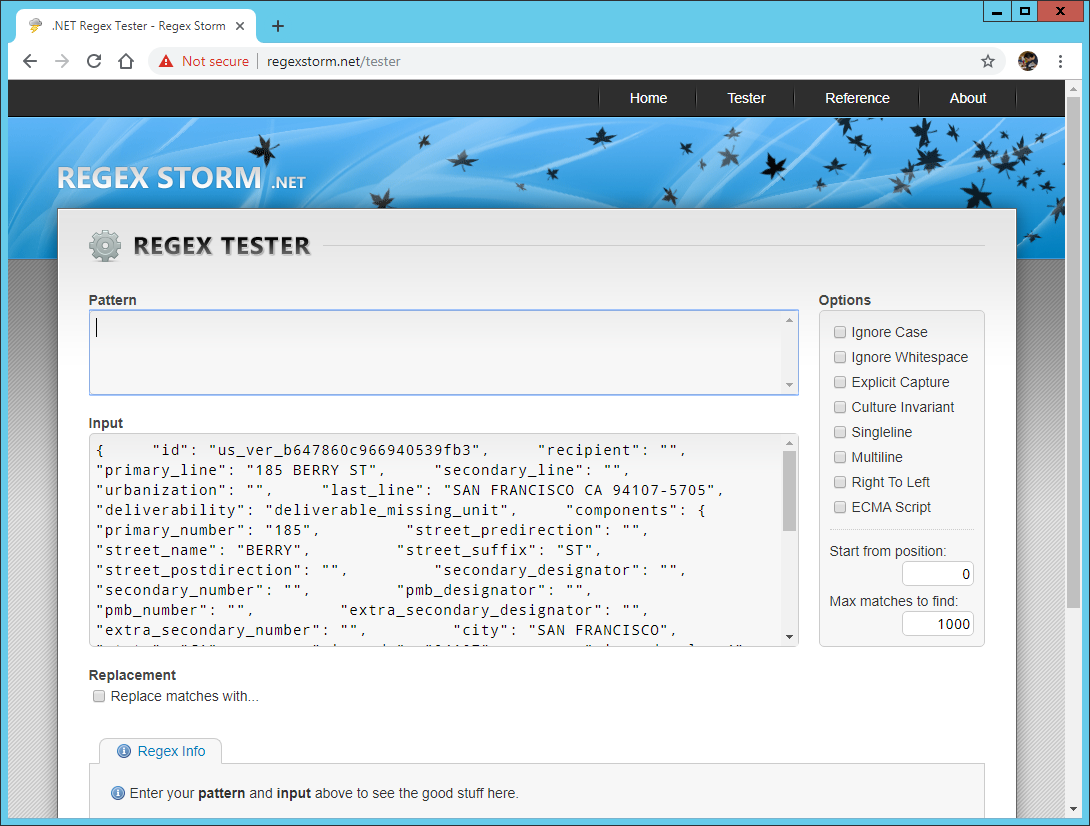Toggle the Culture Invariant checkbox
This screenshot has height=826, width=1090.
(x=840, y=407)
